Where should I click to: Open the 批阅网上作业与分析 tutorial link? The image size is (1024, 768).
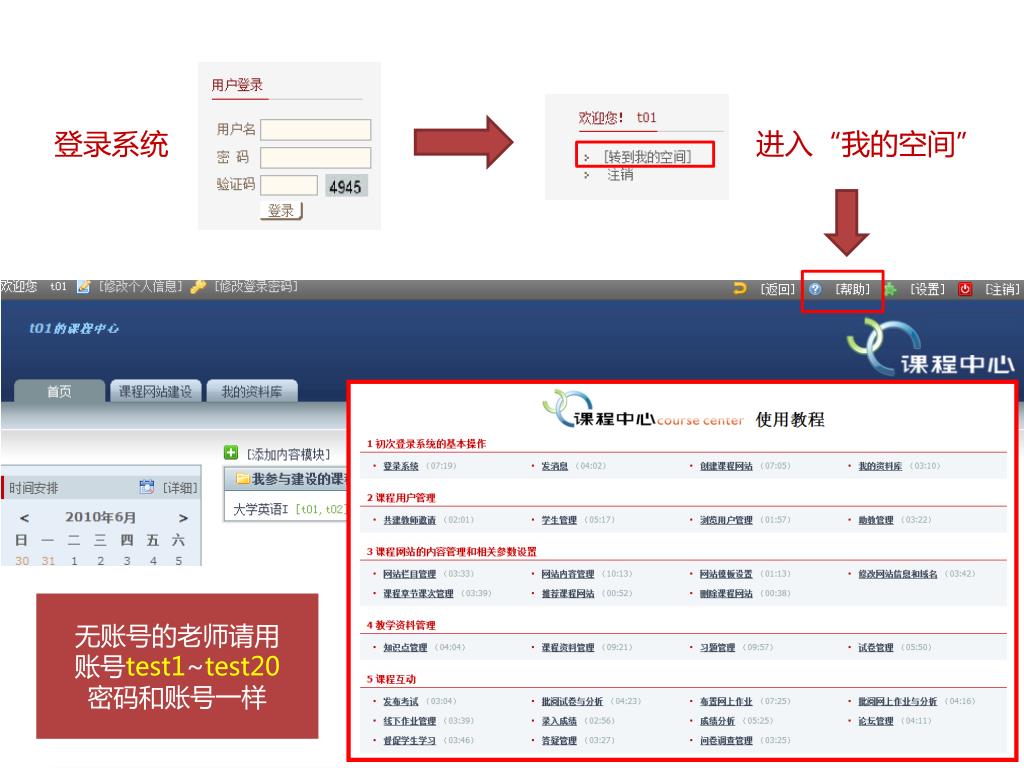897,701
